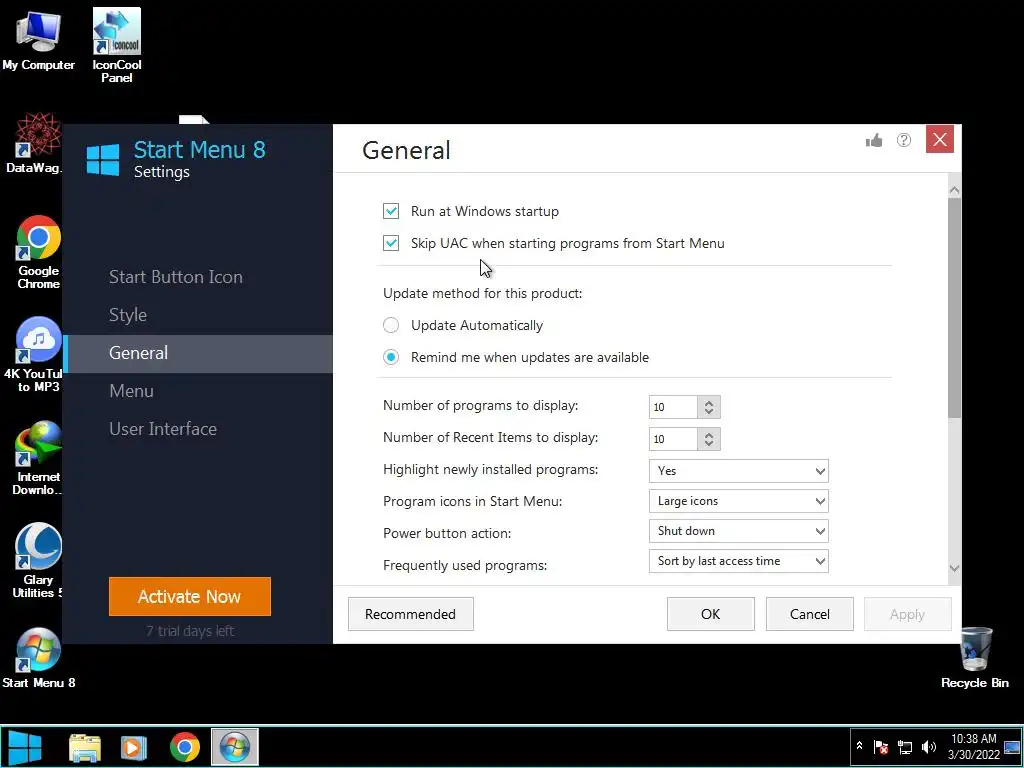
Task: Launch the media player taskbar icon
Action: coord(134,748)
